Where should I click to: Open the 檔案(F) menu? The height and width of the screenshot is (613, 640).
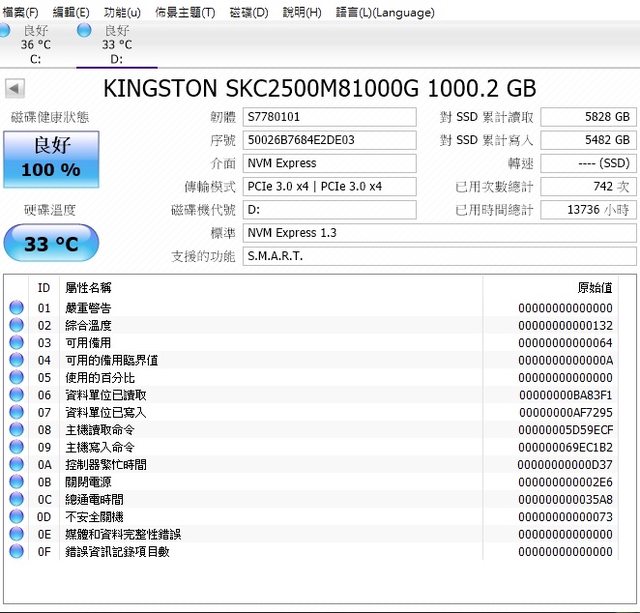(21, 12)
